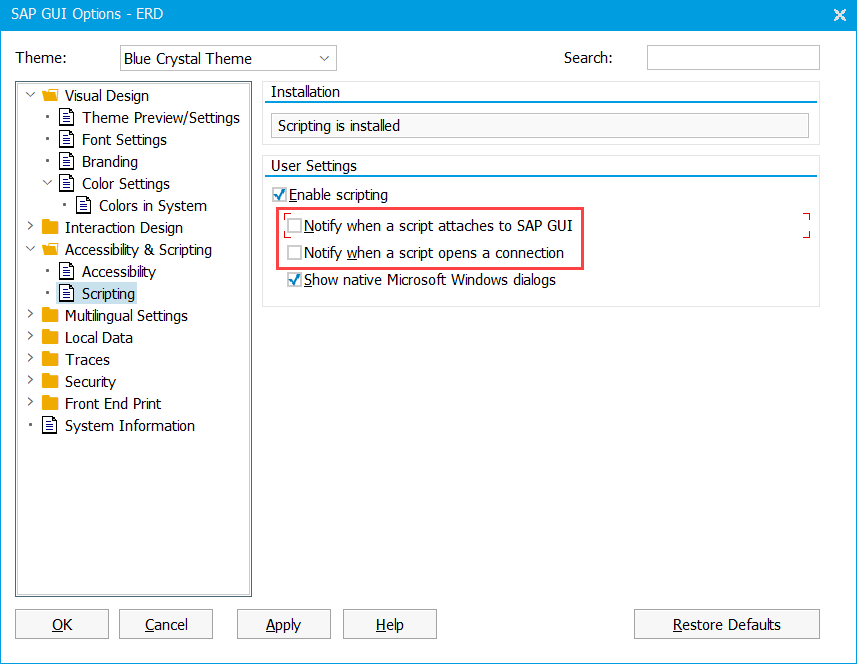Select Multilingual Settings label in the tree

pos(126,316)
